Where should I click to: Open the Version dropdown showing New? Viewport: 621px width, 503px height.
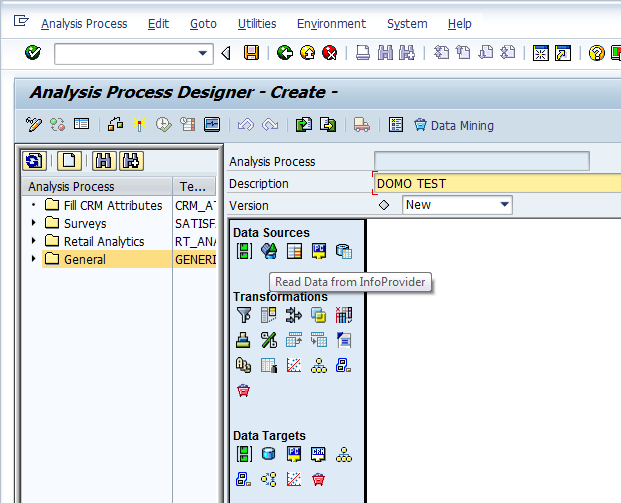[x=504, y=204]
